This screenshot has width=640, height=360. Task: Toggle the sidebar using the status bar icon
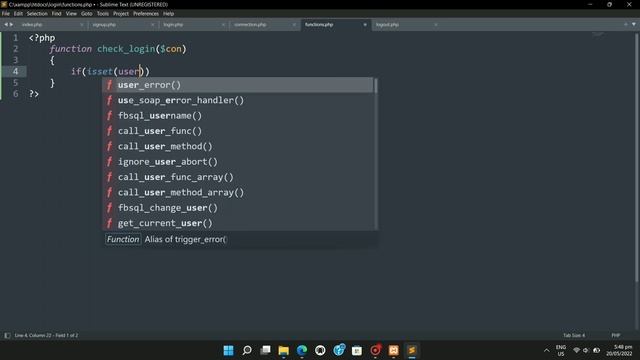(x=7, y=336)
